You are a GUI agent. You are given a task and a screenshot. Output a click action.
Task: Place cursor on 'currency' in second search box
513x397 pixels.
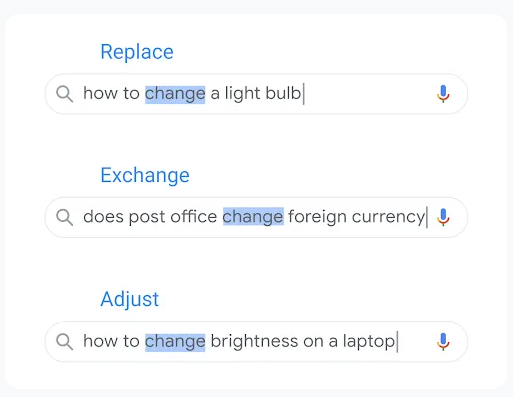click(x=389, y=217)
